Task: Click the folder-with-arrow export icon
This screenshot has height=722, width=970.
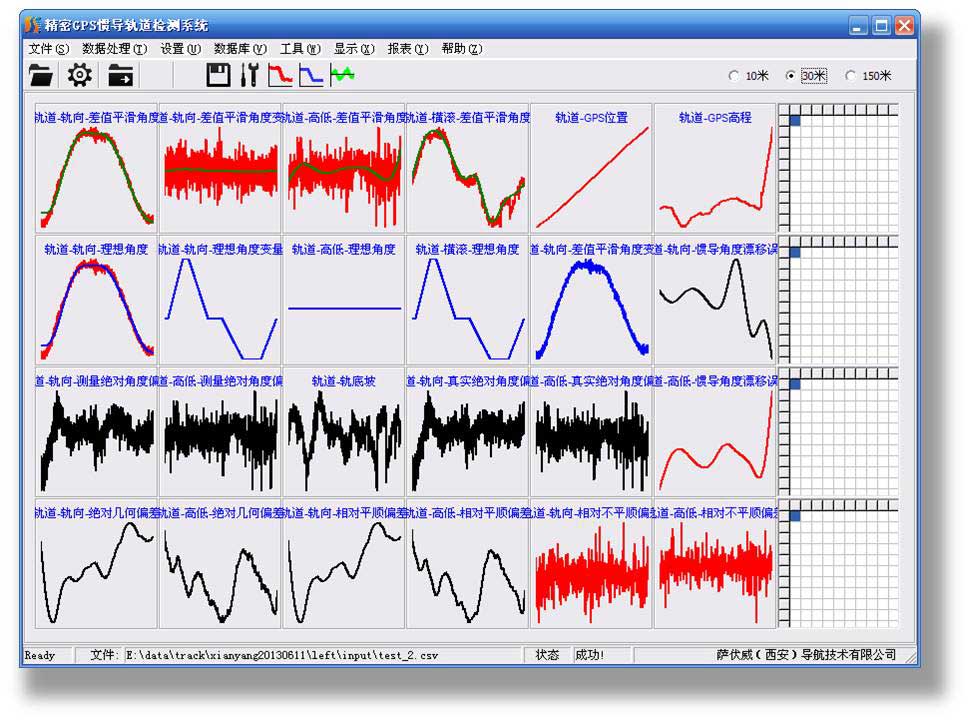Action: [121, 75]
